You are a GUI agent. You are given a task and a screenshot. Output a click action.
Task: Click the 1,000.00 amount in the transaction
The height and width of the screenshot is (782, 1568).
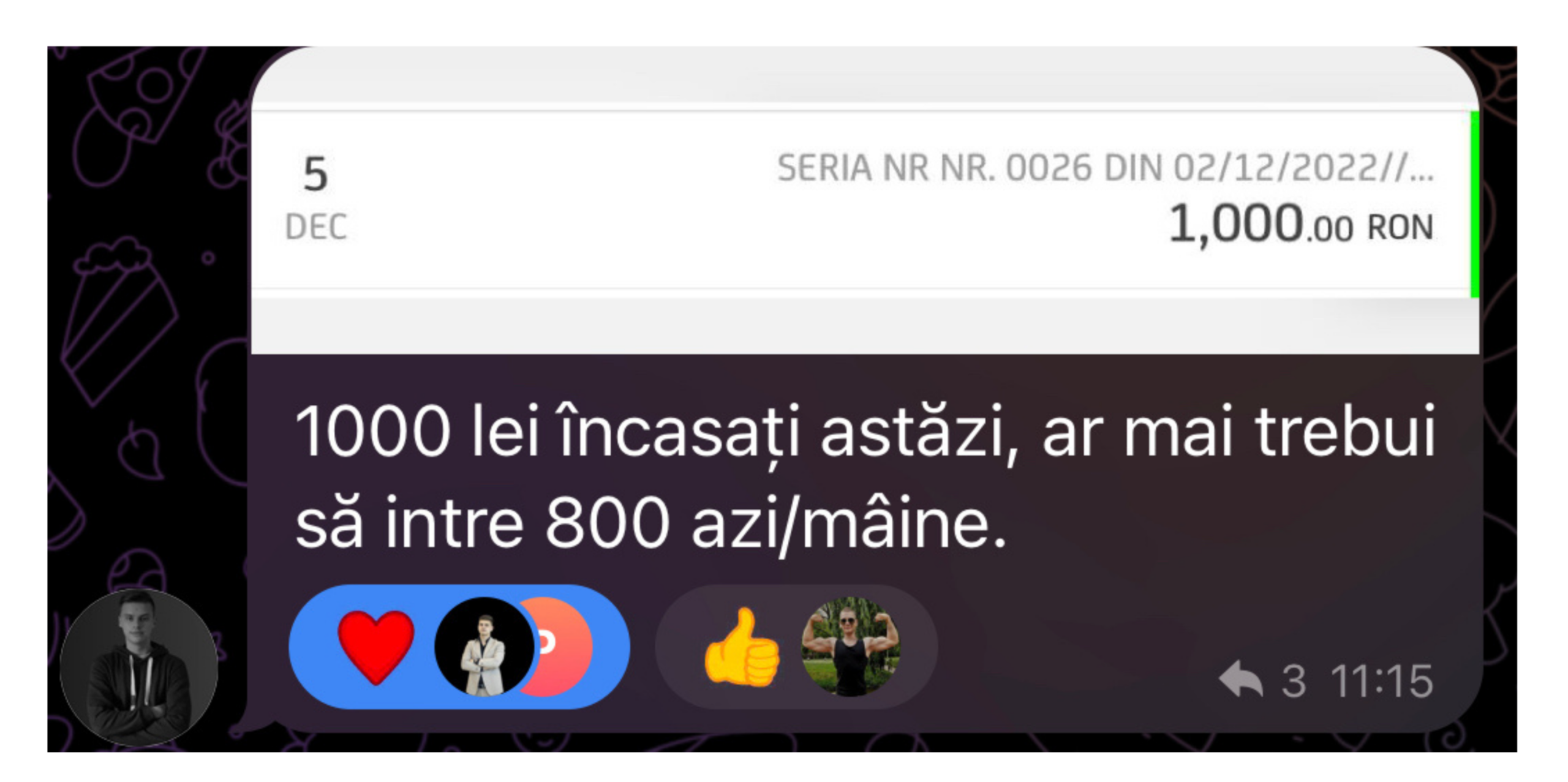point(1260,224)
